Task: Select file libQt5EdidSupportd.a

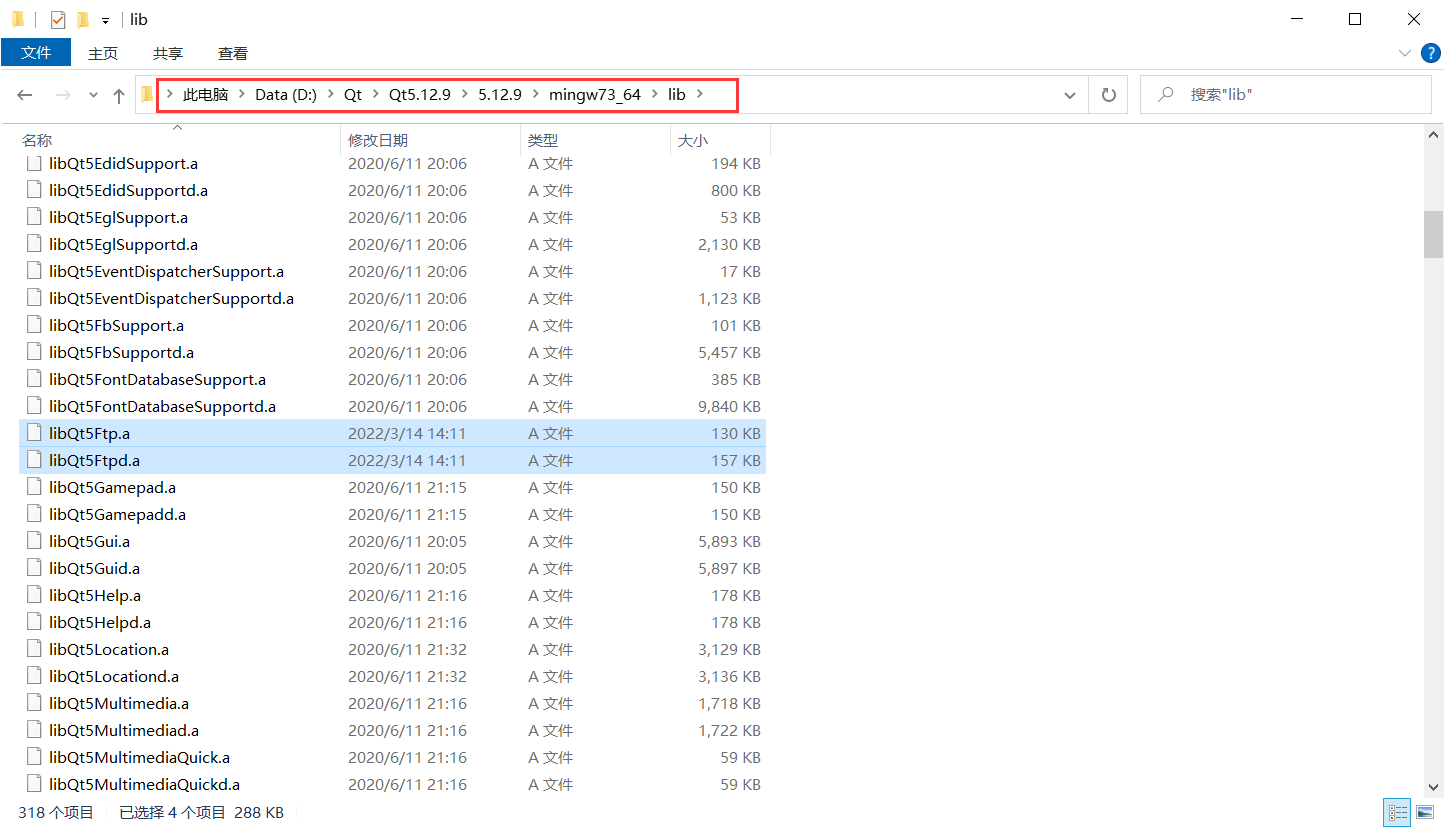Action: point(392,190)
